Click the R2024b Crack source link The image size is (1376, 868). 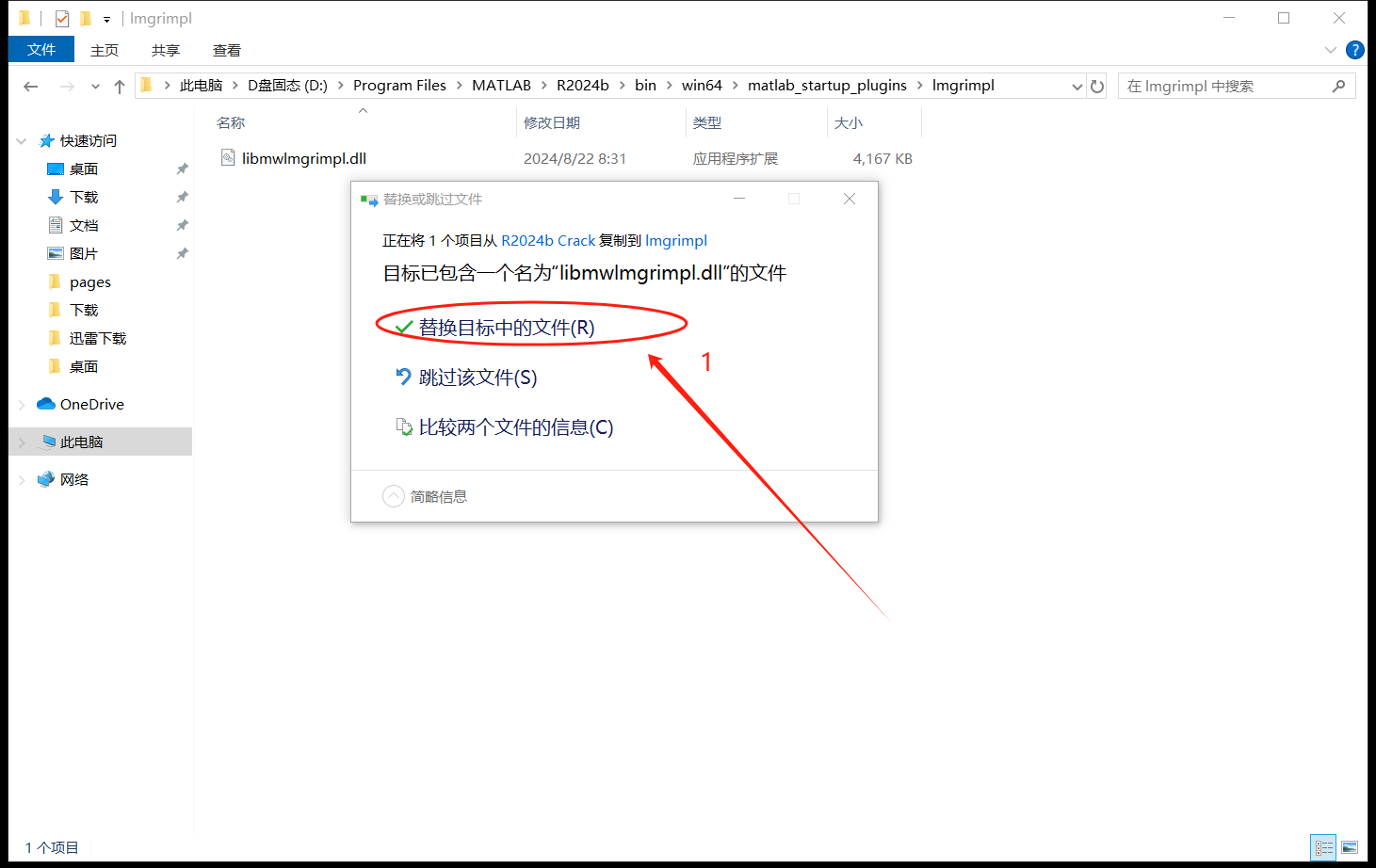[x=548, y=241]
